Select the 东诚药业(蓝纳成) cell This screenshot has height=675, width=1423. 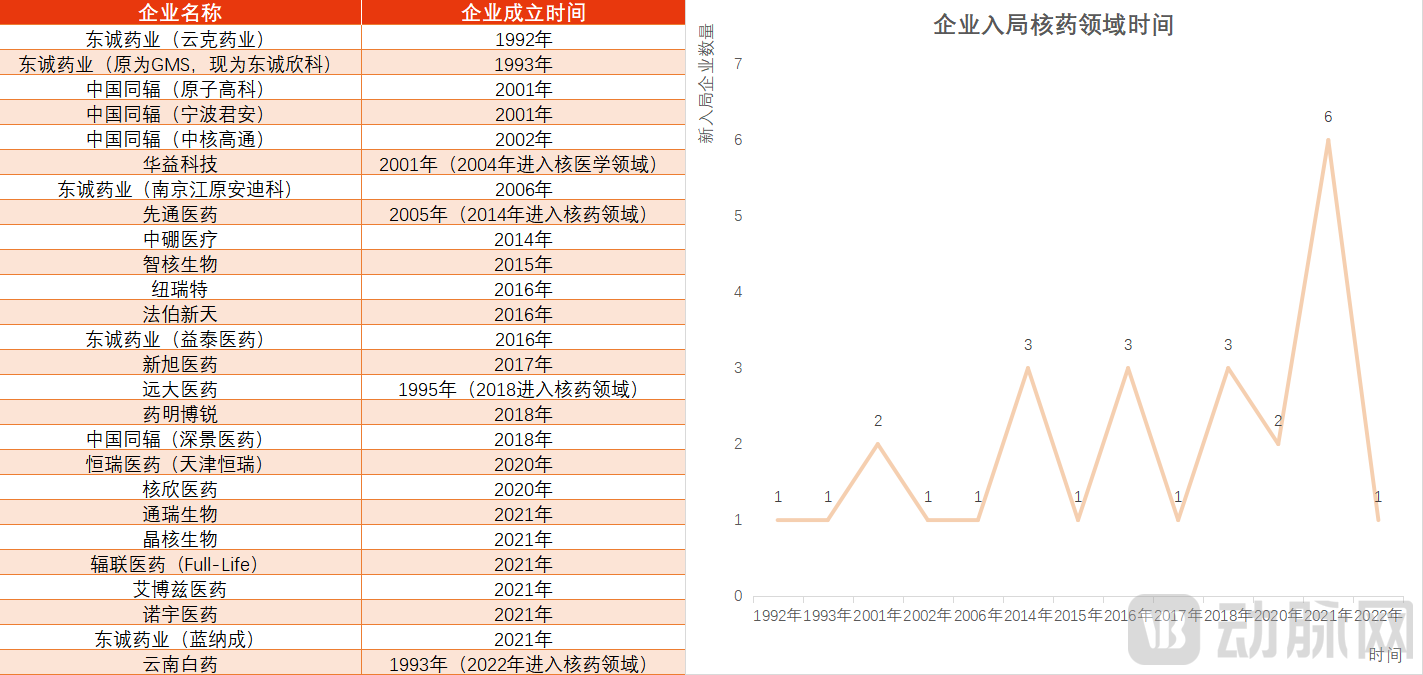click(x=180, y=638)
